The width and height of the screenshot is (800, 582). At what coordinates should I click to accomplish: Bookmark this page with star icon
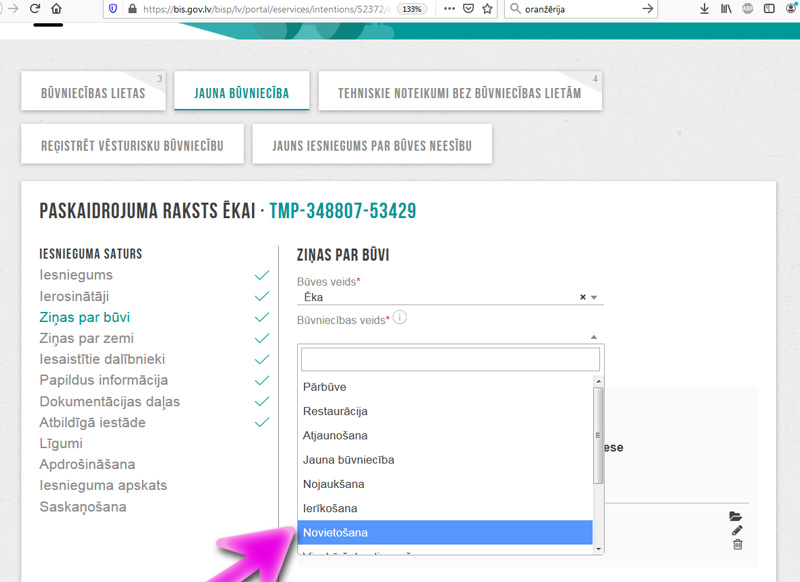coord(487,9)
